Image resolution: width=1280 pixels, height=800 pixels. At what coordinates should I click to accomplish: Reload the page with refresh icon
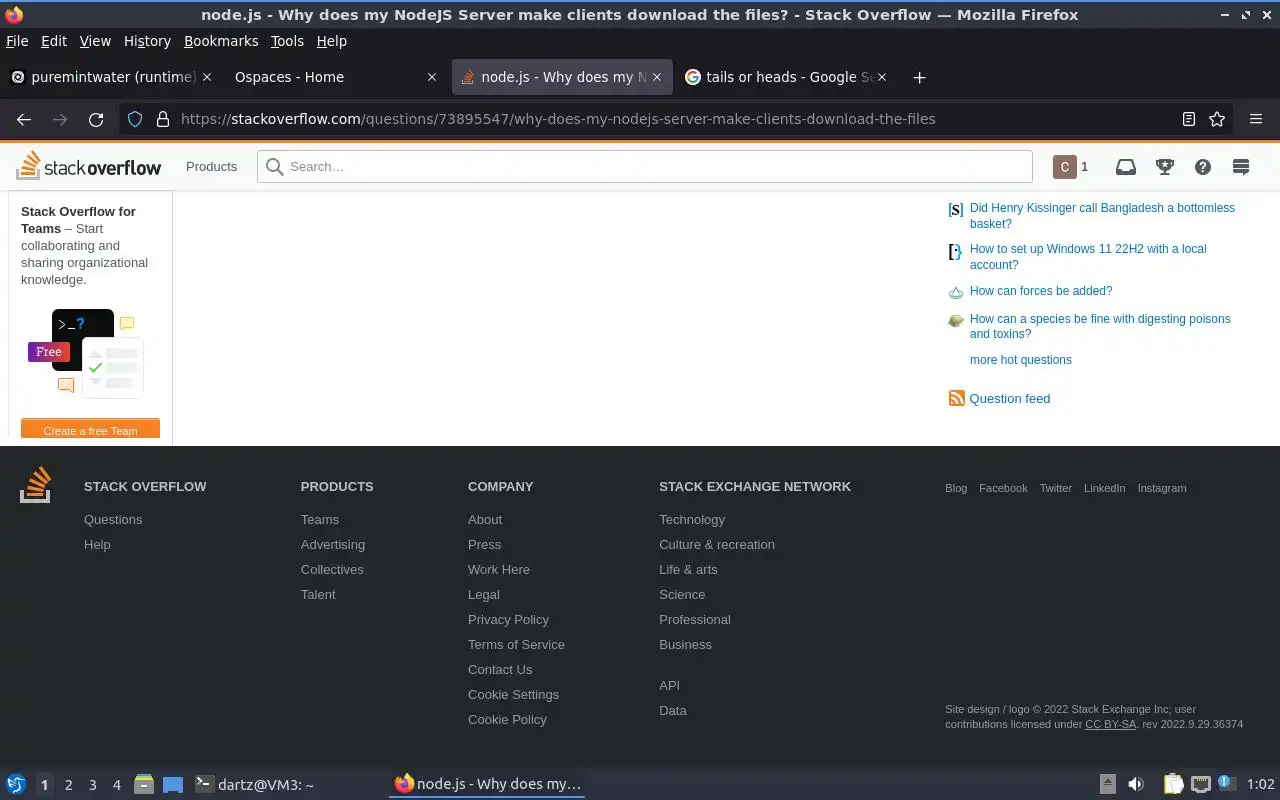tap(96, 119)
